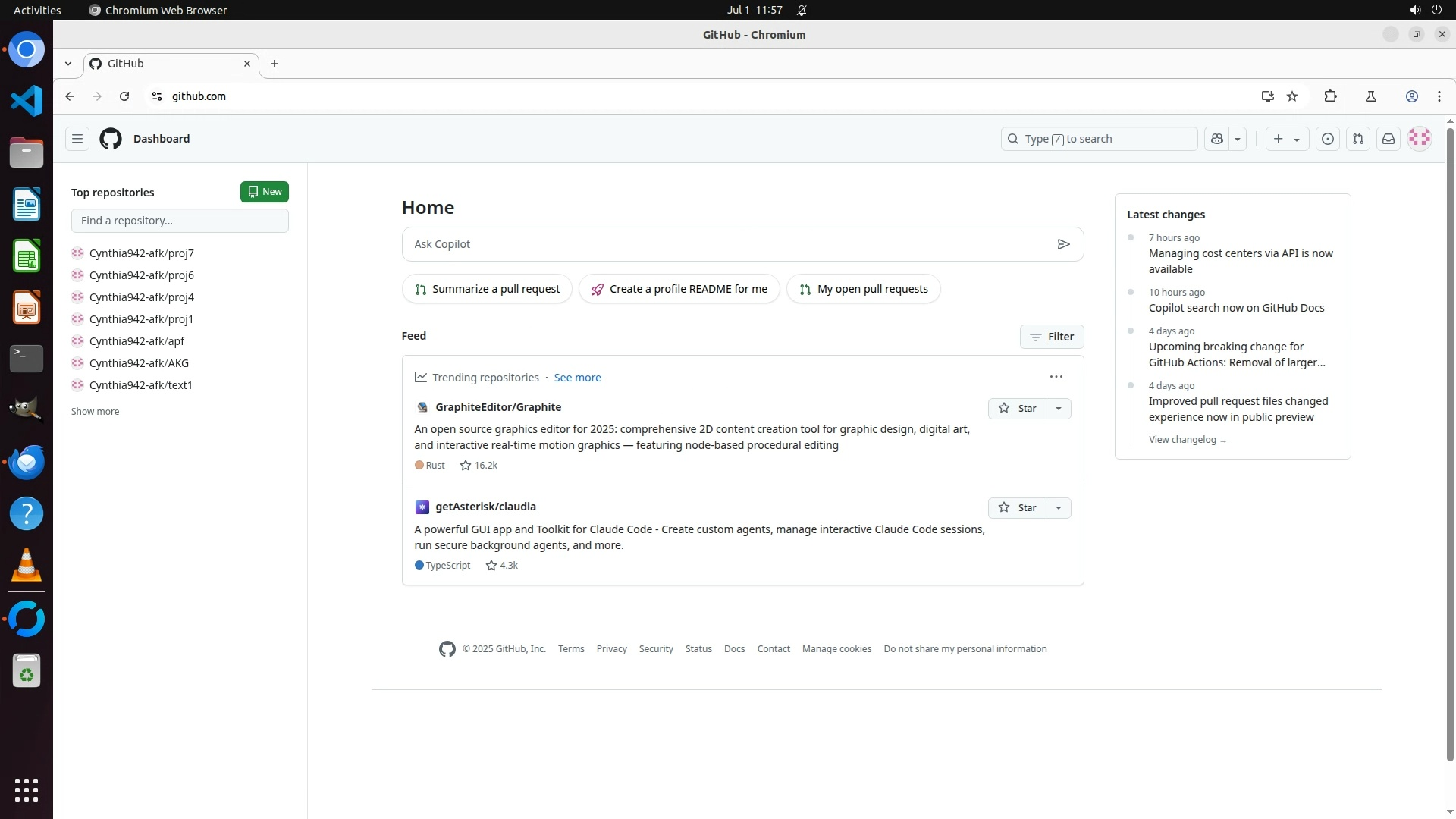This screenshot has width=1456, height=819.
Task: Focus the Find a repository field
Action: point(180,221)
